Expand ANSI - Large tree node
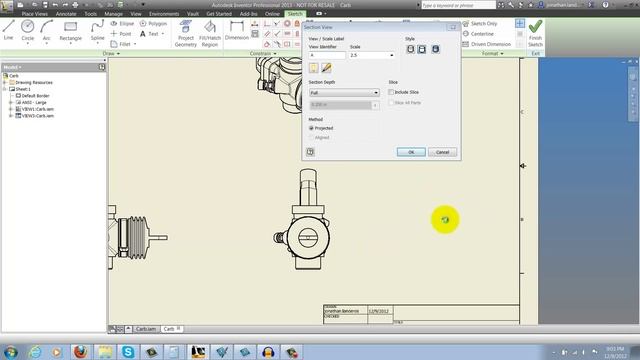This screenshot has width=640, height=360. 11,102
